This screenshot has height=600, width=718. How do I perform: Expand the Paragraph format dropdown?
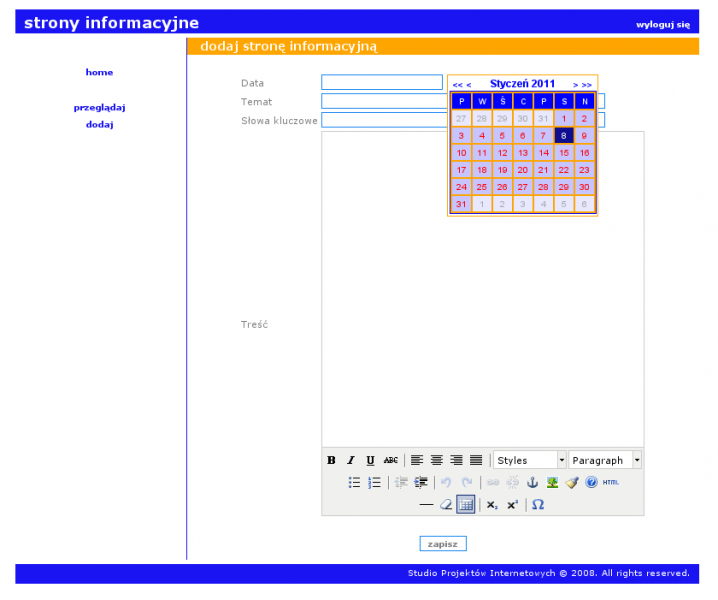coord(606,460)
